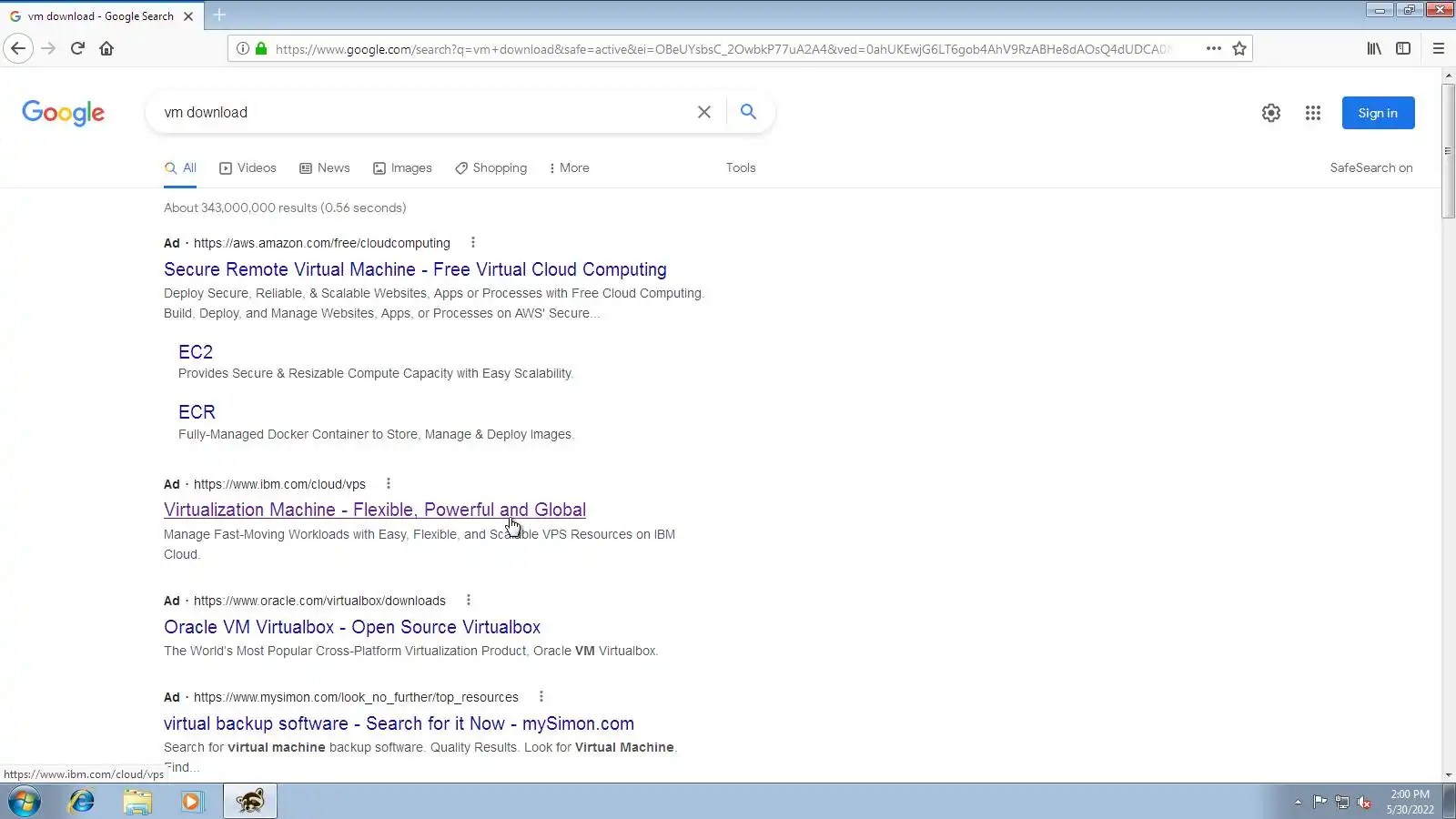The width and height of the screenshot is (1456, 819).
Task: Open options for the mysimon.com ad
Action: [541, 697]
